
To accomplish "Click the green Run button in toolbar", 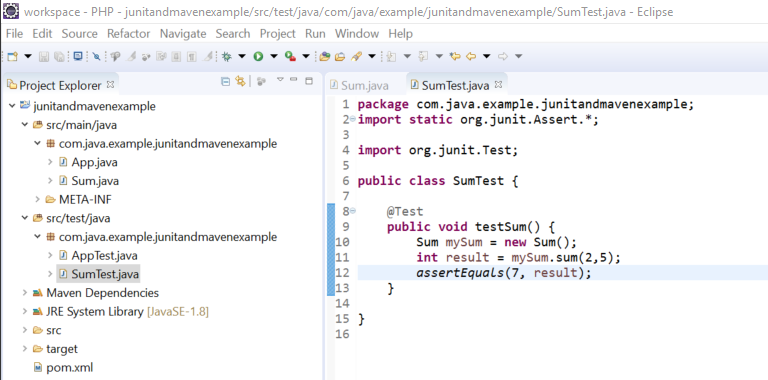I will [258, 57].
